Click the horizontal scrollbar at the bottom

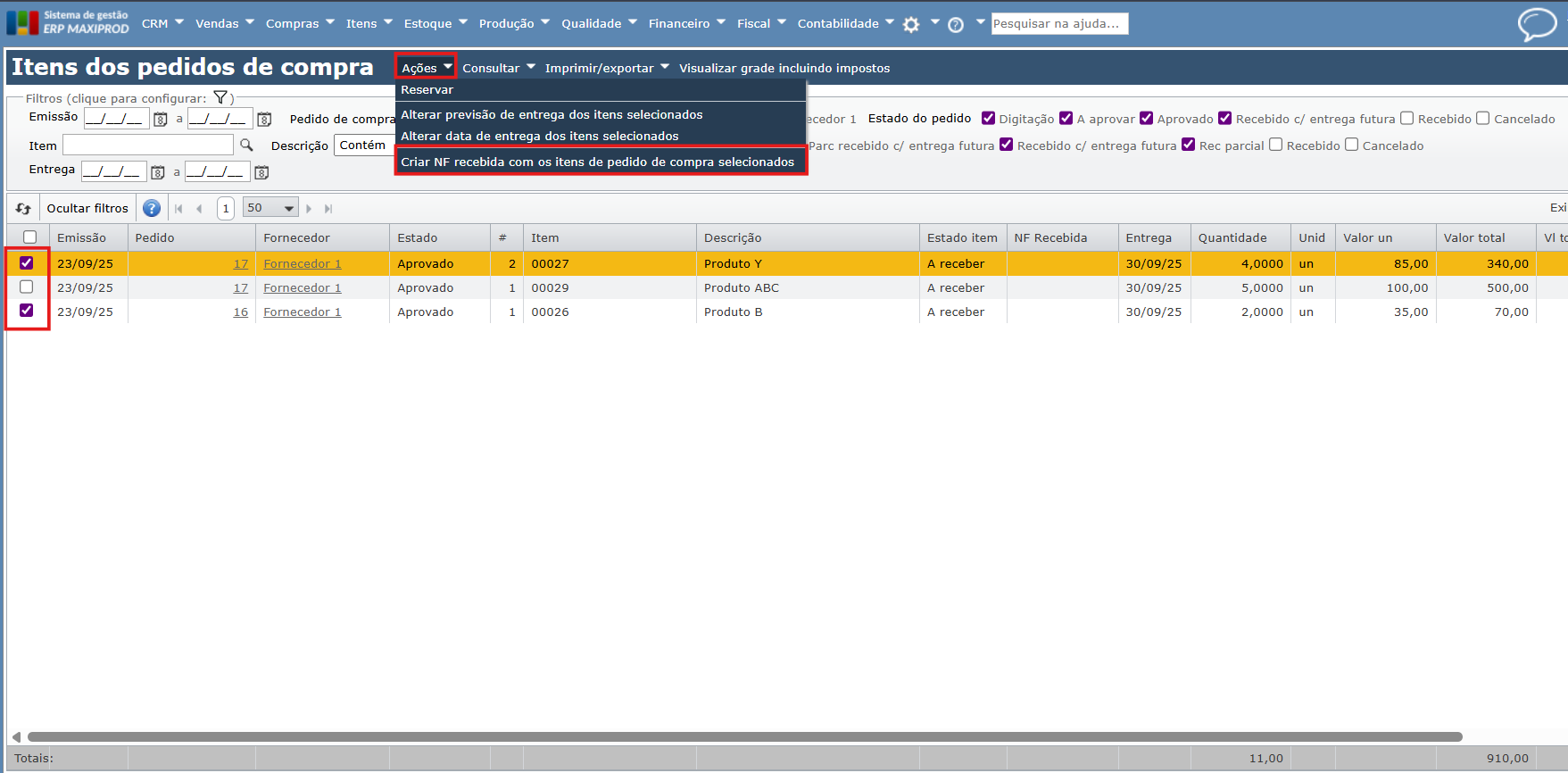pos(744,736)
